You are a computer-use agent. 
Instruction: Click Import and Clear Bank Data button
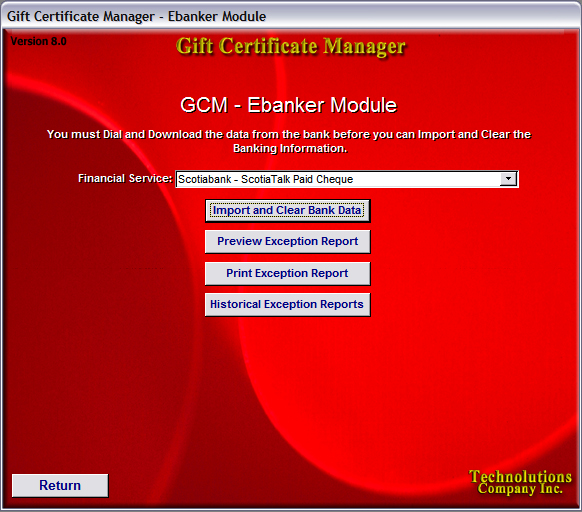coord(288,211)
